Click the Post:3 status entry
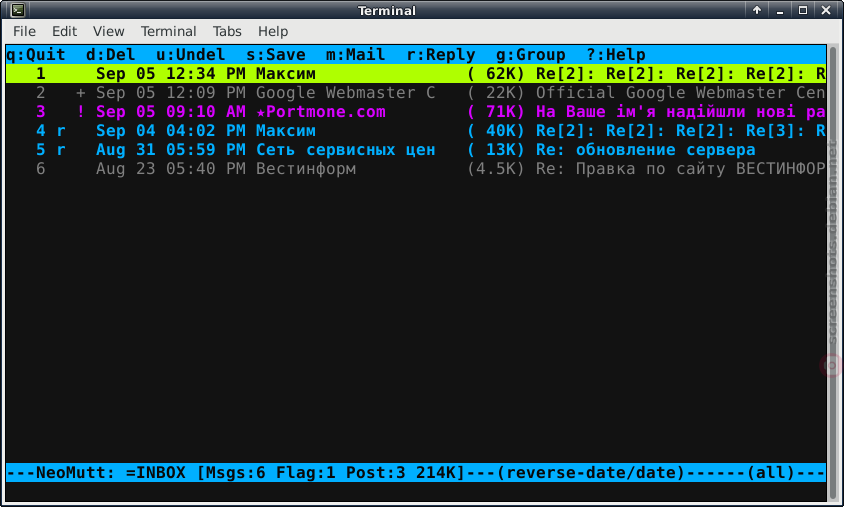The width and height of the screenshot is (844, 507). pos(376,473)
